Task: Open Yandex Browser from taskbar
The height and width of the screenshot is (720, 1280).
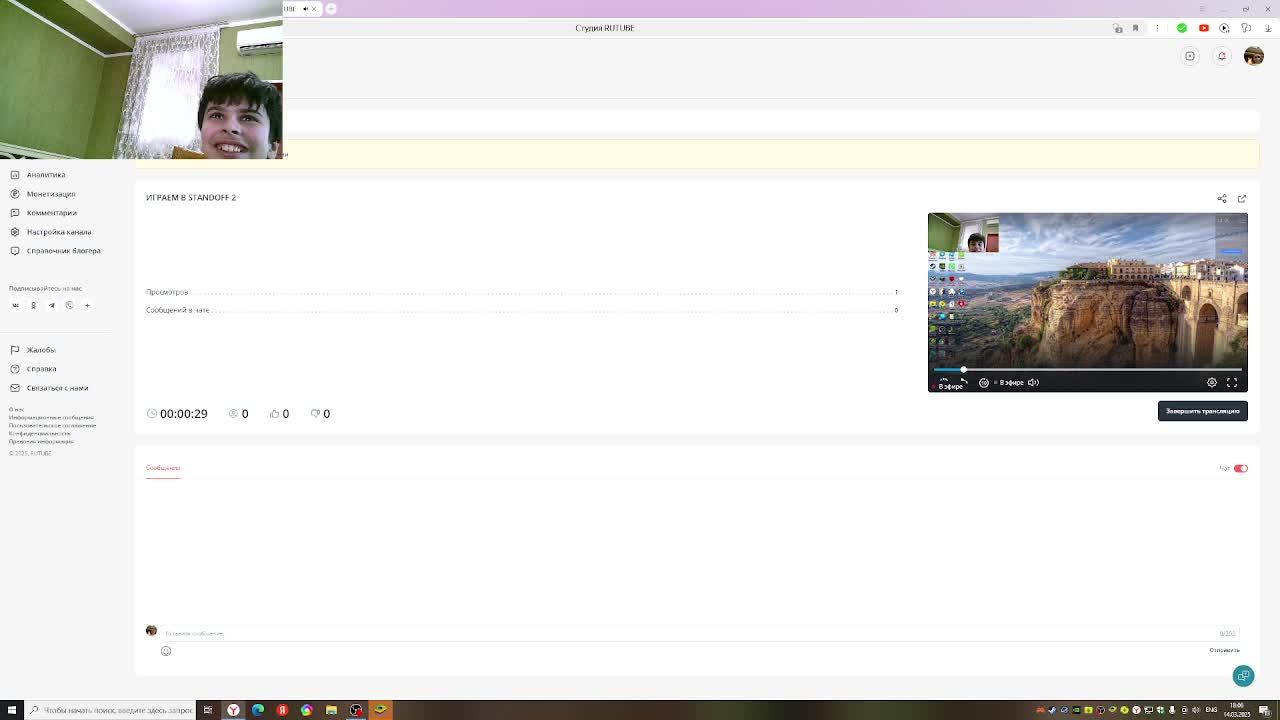Action: tap(233, 710)
